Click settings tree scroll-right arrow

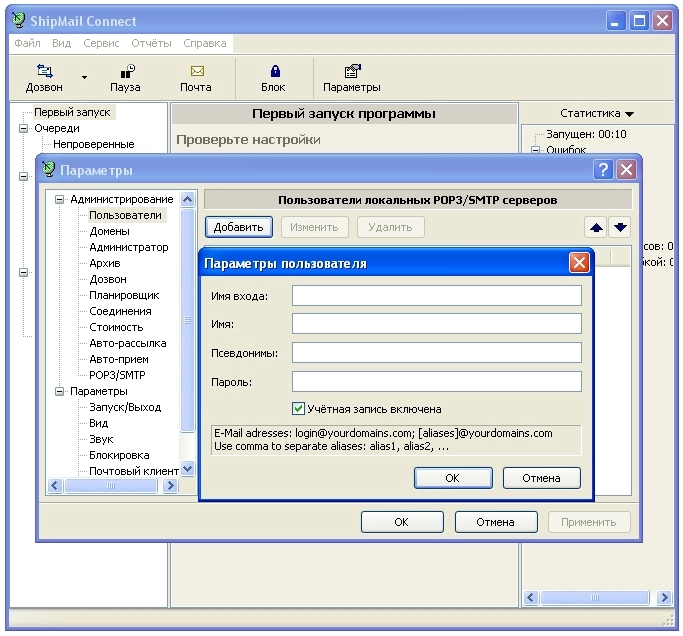170,485
